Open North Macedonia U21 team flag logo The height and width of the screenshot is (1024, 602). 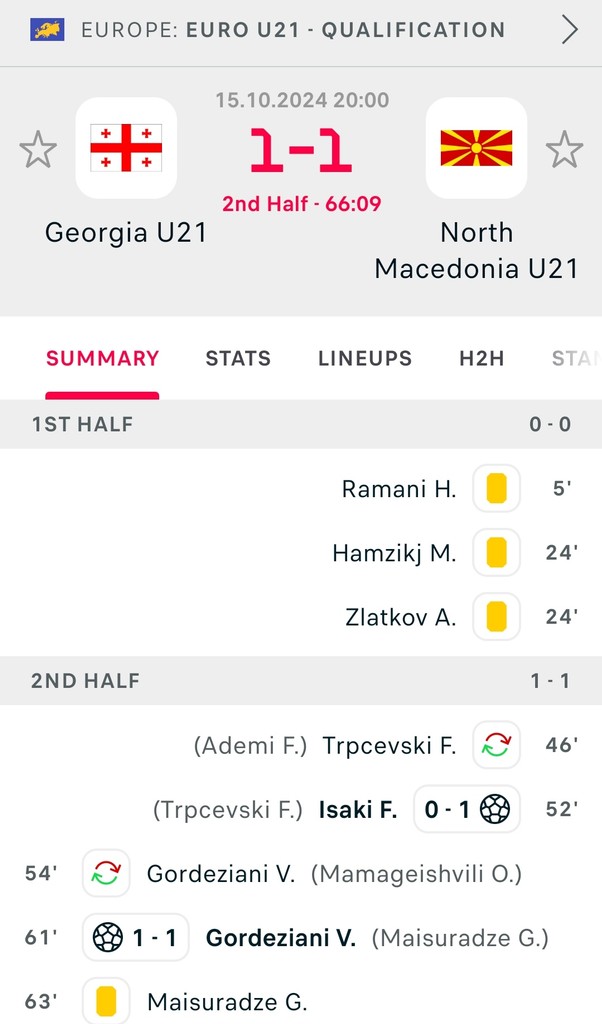(477, 148)
